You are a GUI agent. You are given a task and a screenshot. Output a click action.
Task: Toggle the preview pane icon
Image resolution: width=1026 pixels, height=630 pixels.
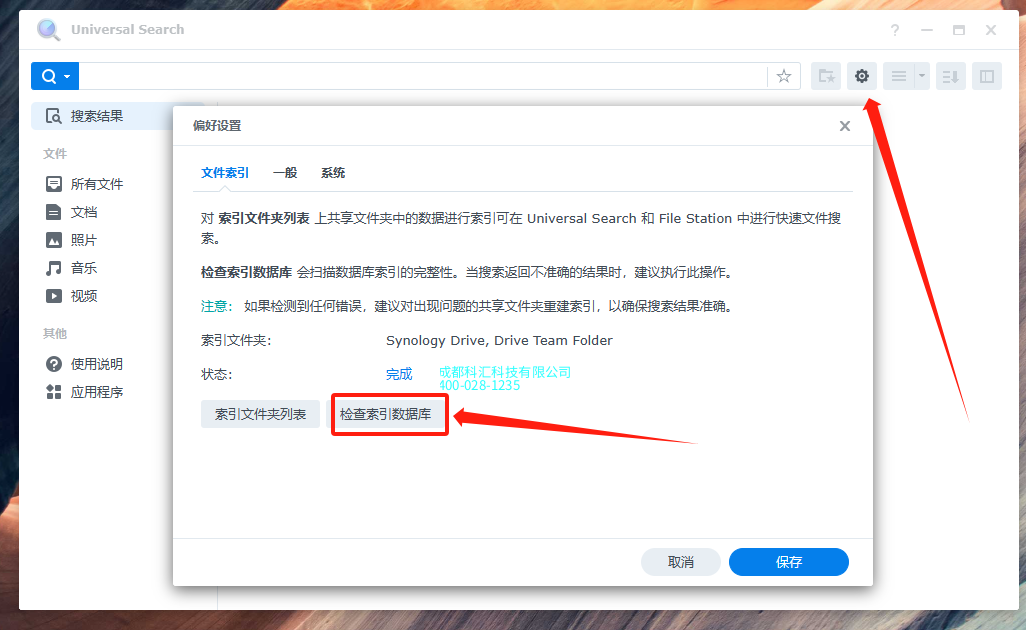click(x=987, y=77)
